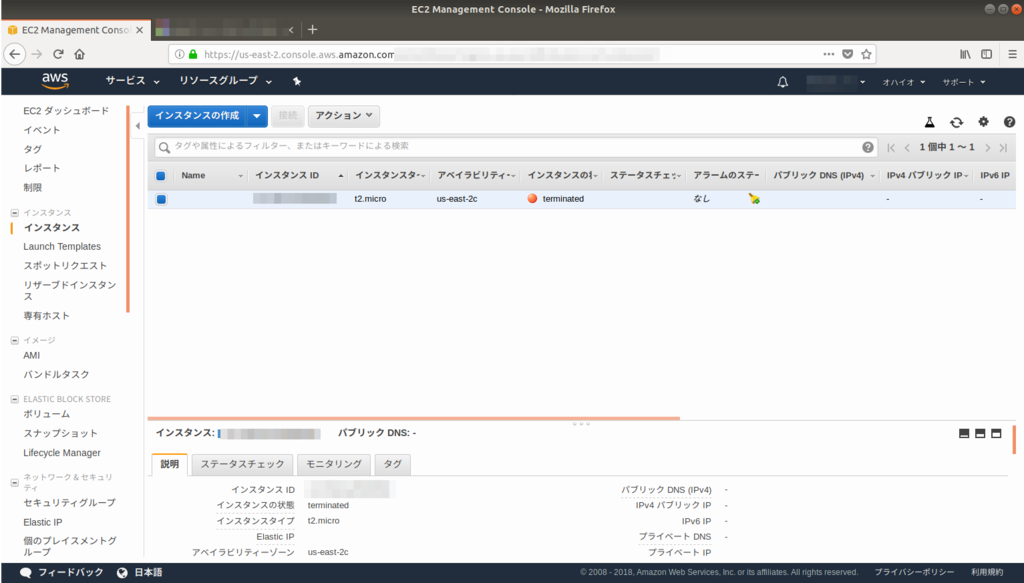
Task: Refresh the instance list
Action: tap(956, 122)
